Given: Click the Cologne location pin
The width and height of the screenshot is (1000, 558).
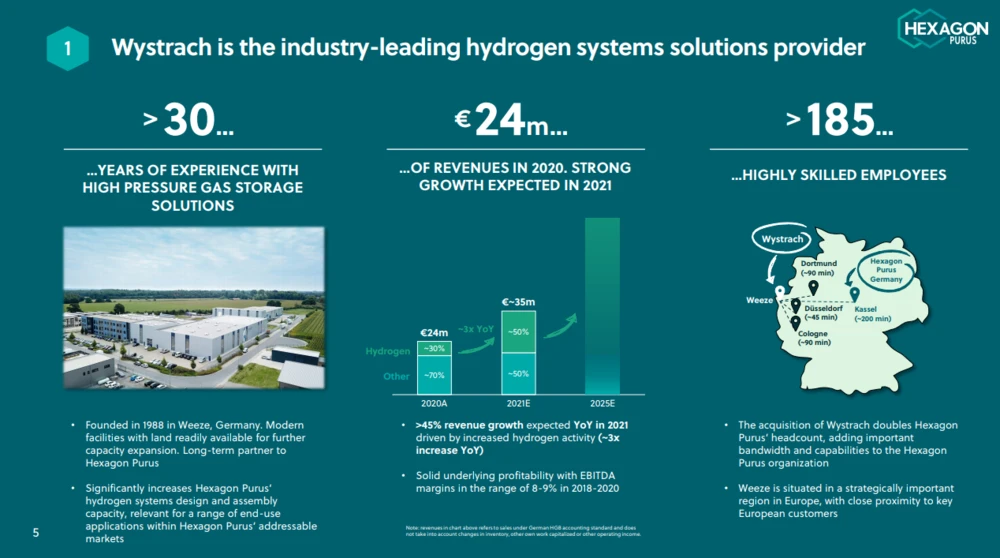Looking at the screenshot, I should coord(795,323).
